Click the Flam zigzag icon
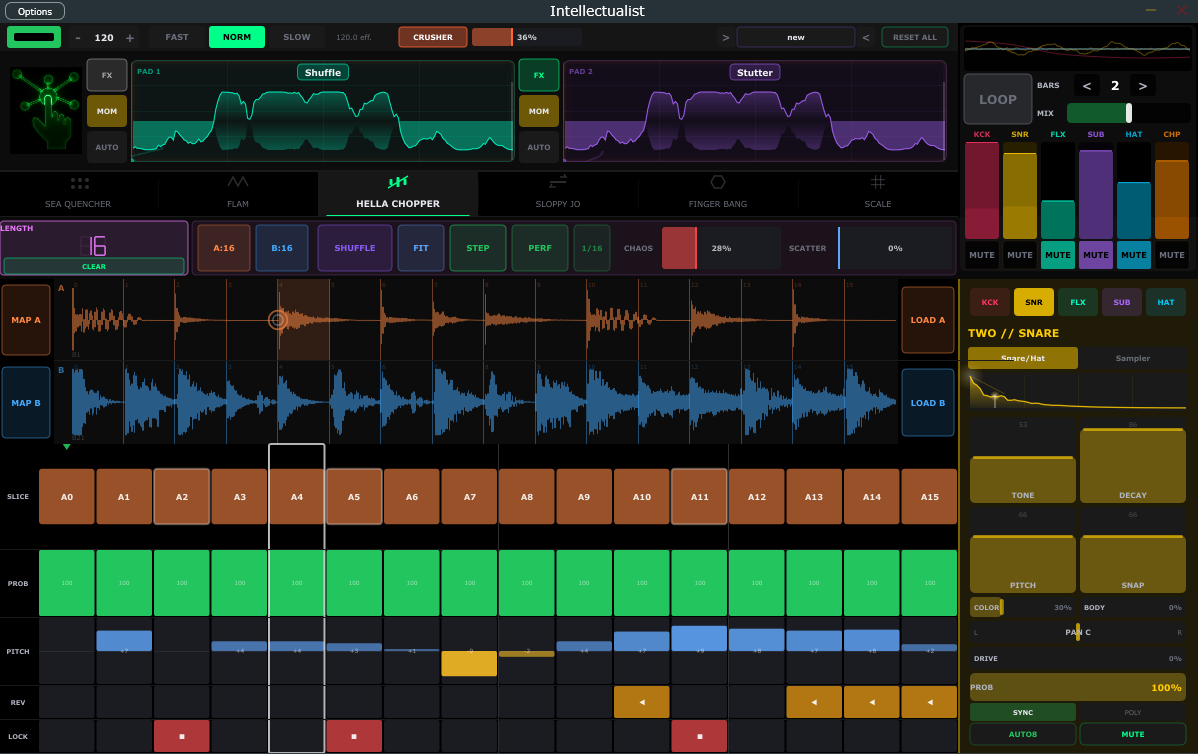The height and width of the screenshot is (754, 1198). click(238, 182)
